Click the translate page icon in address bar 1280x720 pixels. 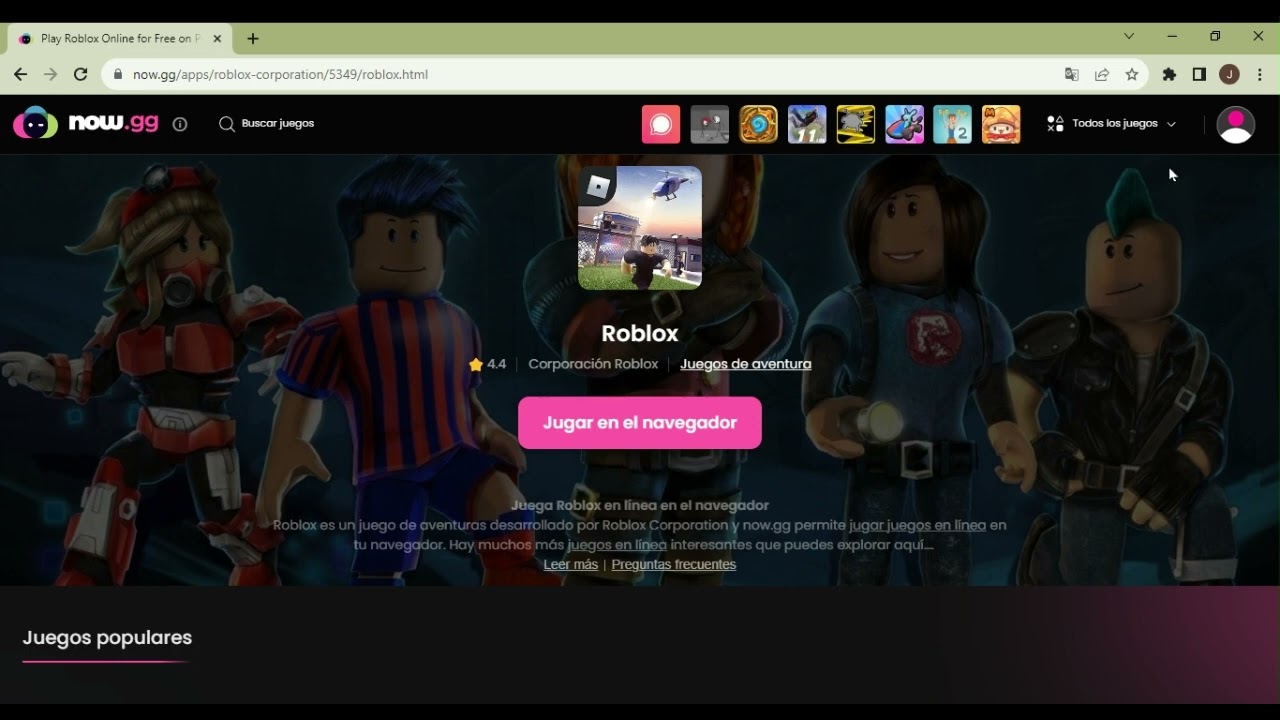[x=1072, y=74]
